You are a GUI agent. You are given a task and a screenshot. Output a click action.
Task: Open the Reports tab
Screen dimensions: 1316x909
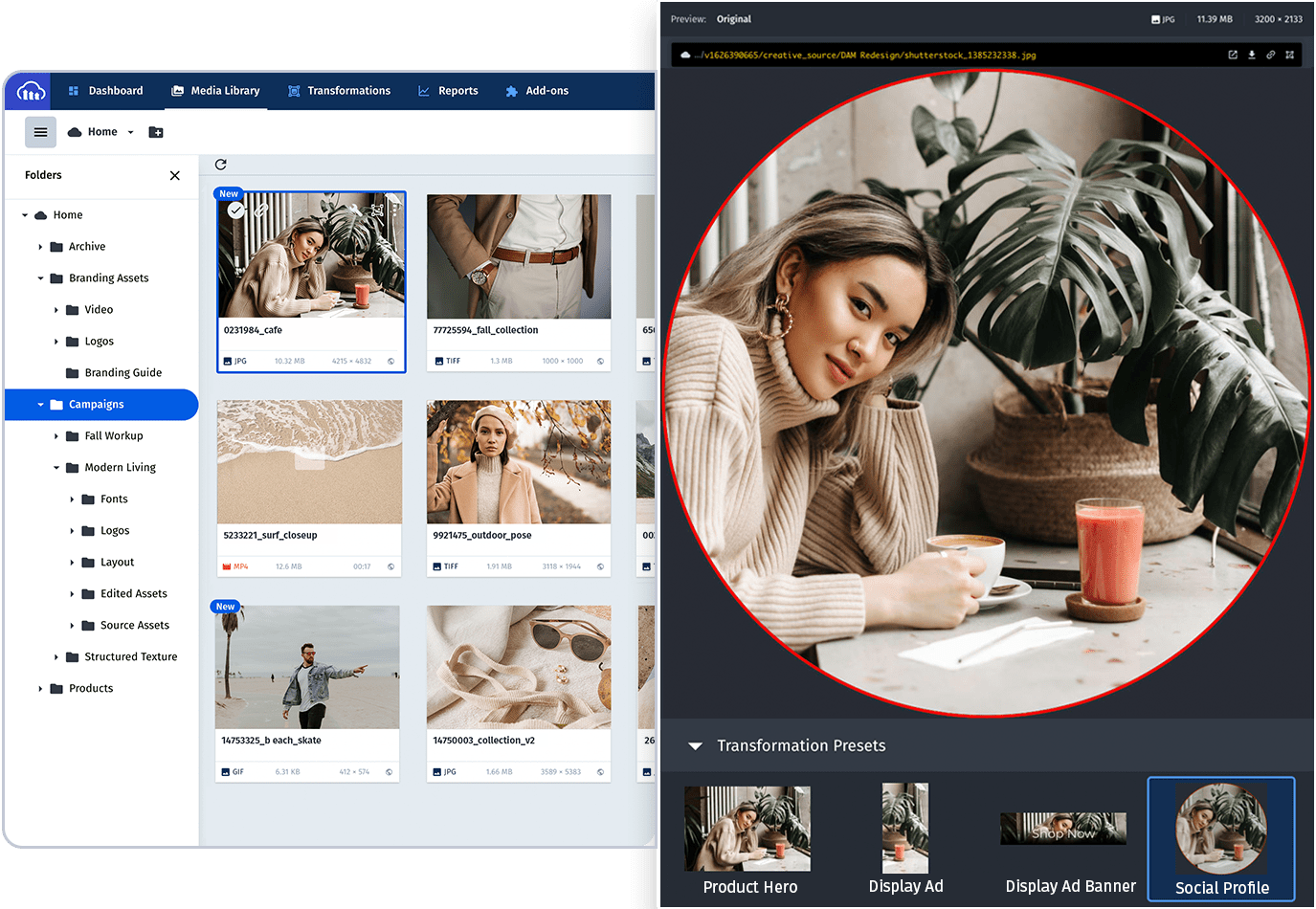448,91
